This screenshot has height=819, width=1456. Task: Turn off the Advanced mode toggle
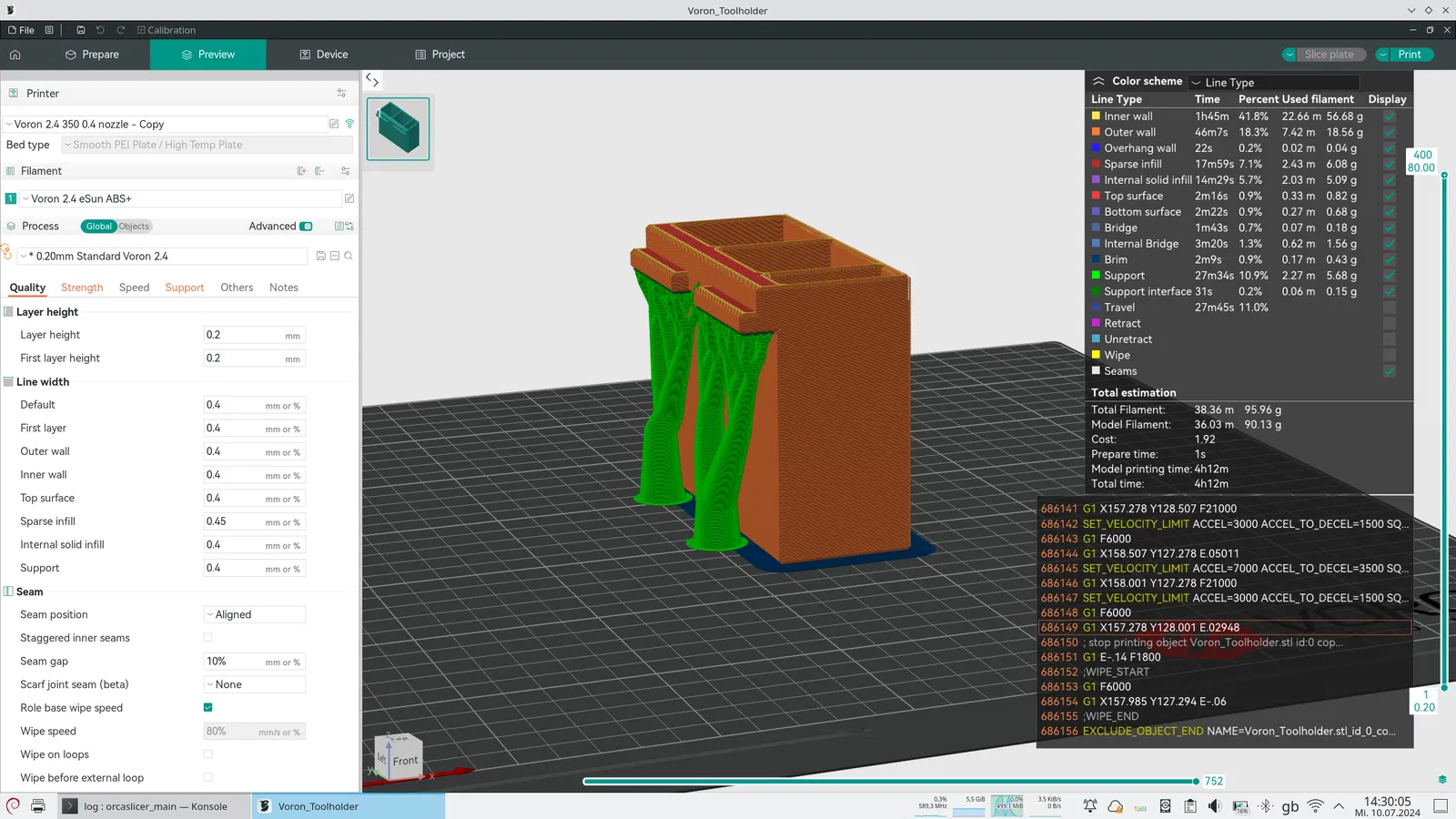(306, 227)
